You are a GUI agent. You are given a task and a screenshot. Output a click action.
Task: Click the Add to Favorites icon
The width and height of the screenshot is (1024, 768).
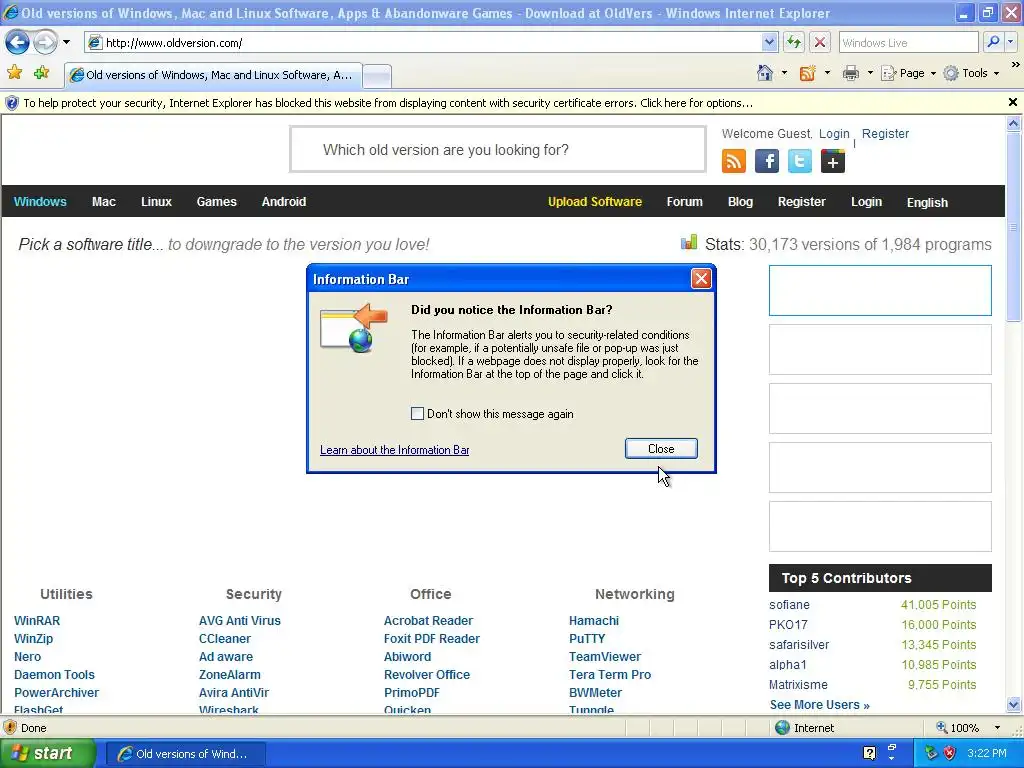pos(41,73)
